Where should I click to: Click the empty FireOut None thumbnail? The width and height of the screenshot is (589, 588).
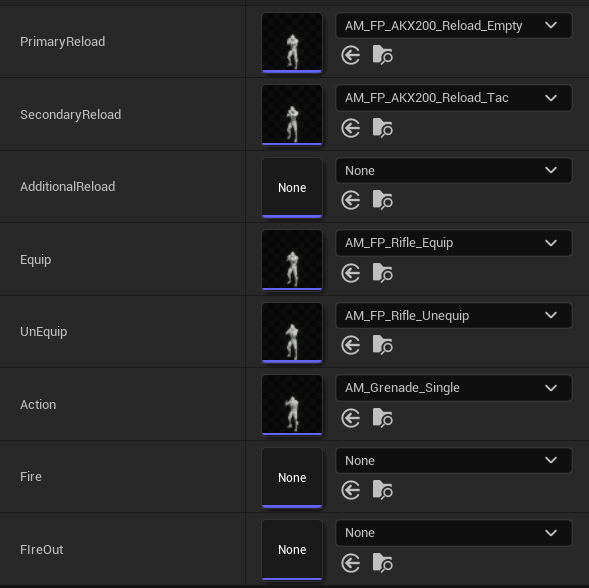coord(292,550)
